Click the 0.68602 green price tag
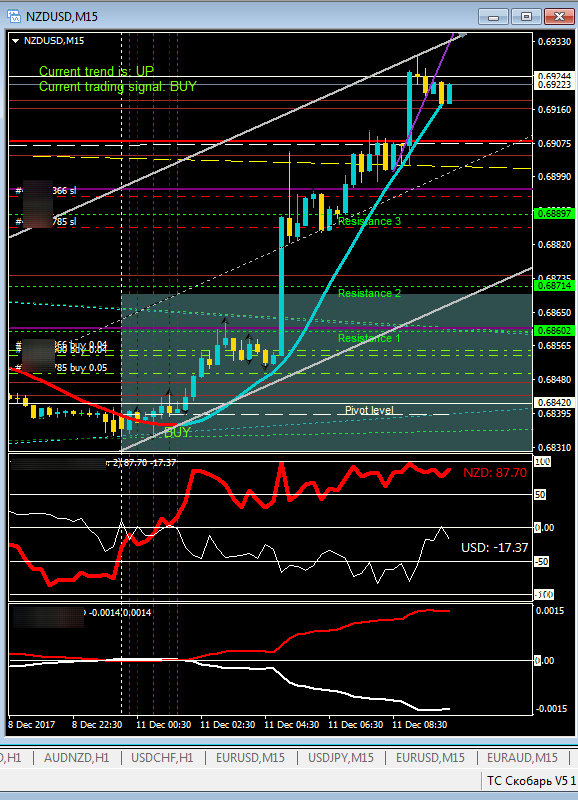The height and width of the screenshot is (800, 578). [x=553, y=331]
